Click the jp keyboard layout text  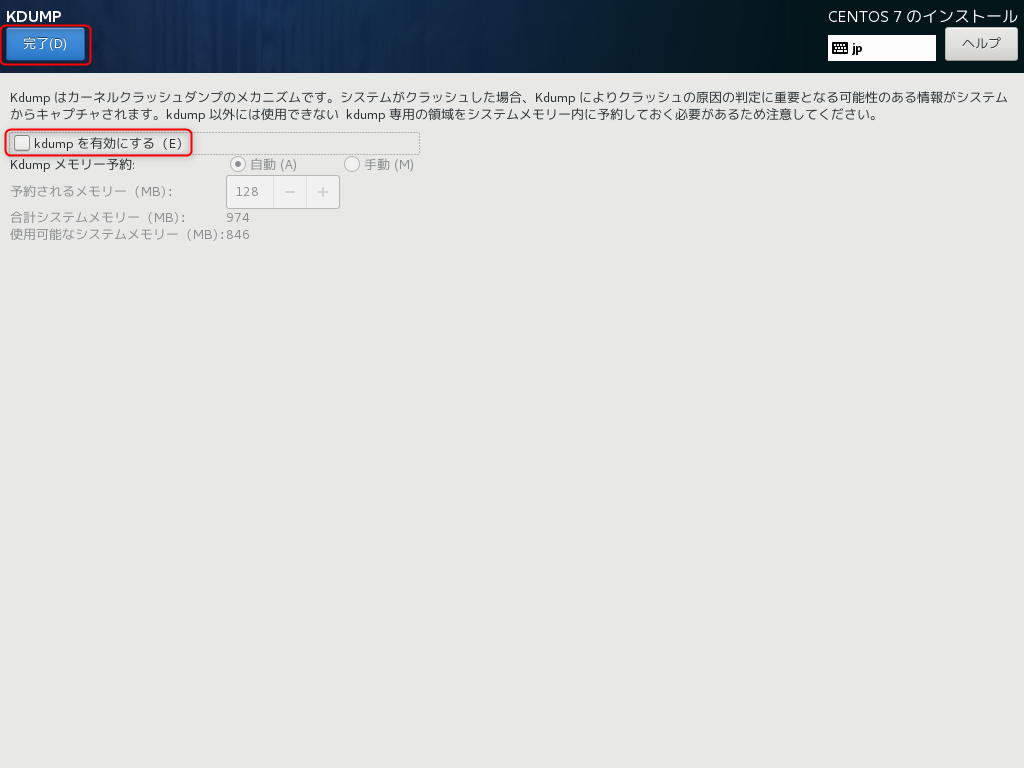tap(857, 49)
